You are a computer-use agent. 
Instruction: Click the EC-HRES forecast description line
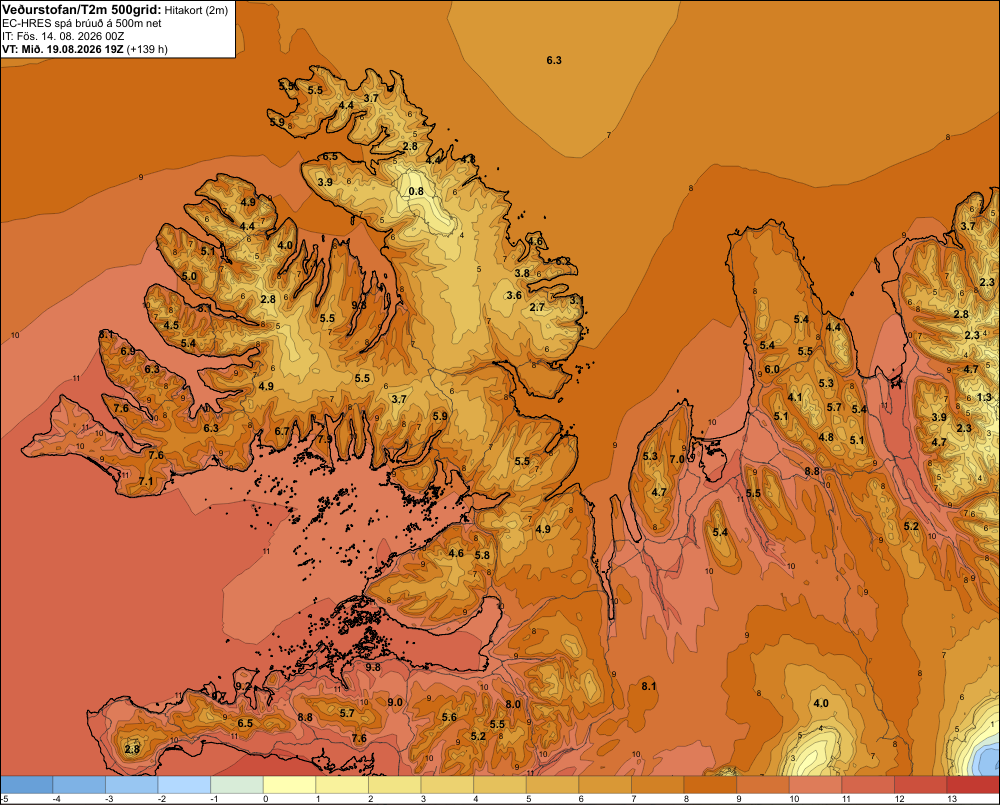(x=82, y=23)
